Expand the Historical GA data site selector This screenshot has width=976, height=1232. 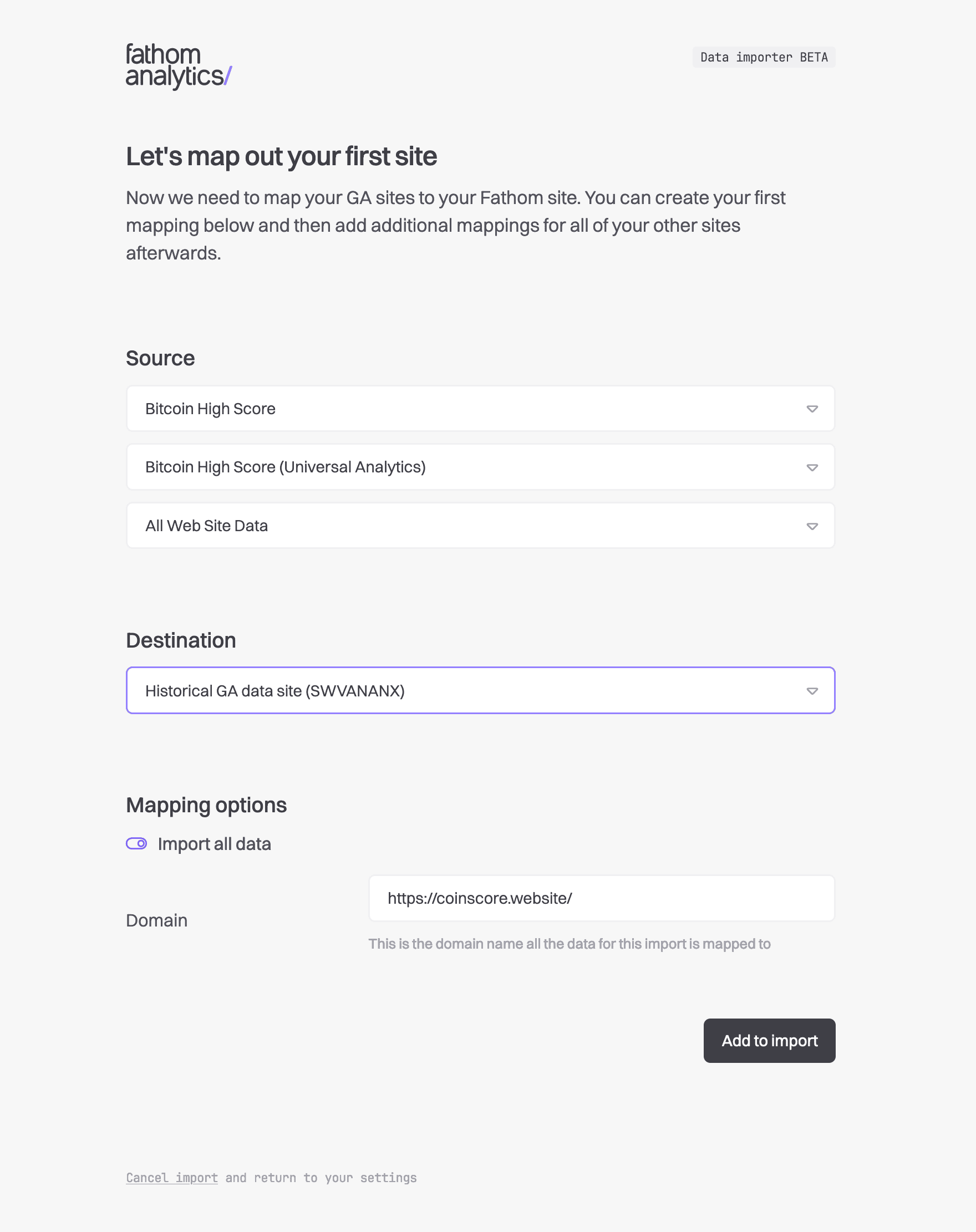[x=480, y=690]
